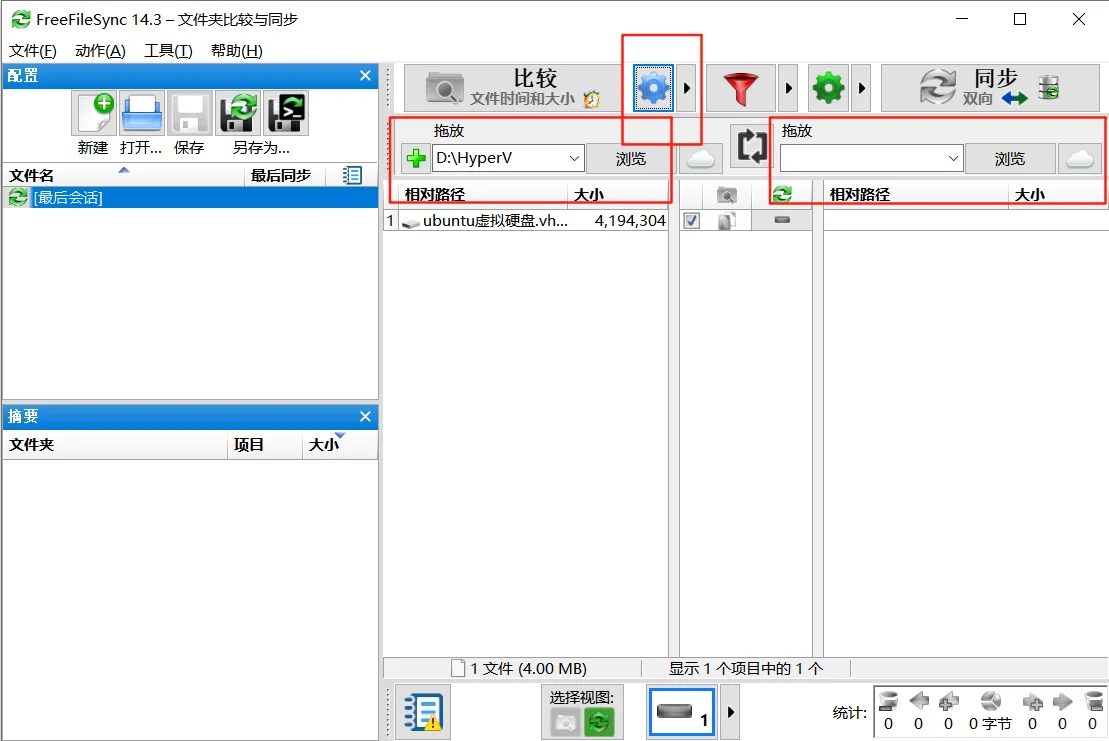Close the 配置 panel
The width and height of the screenshot is (1109, 741).
[x=365, y=76]
